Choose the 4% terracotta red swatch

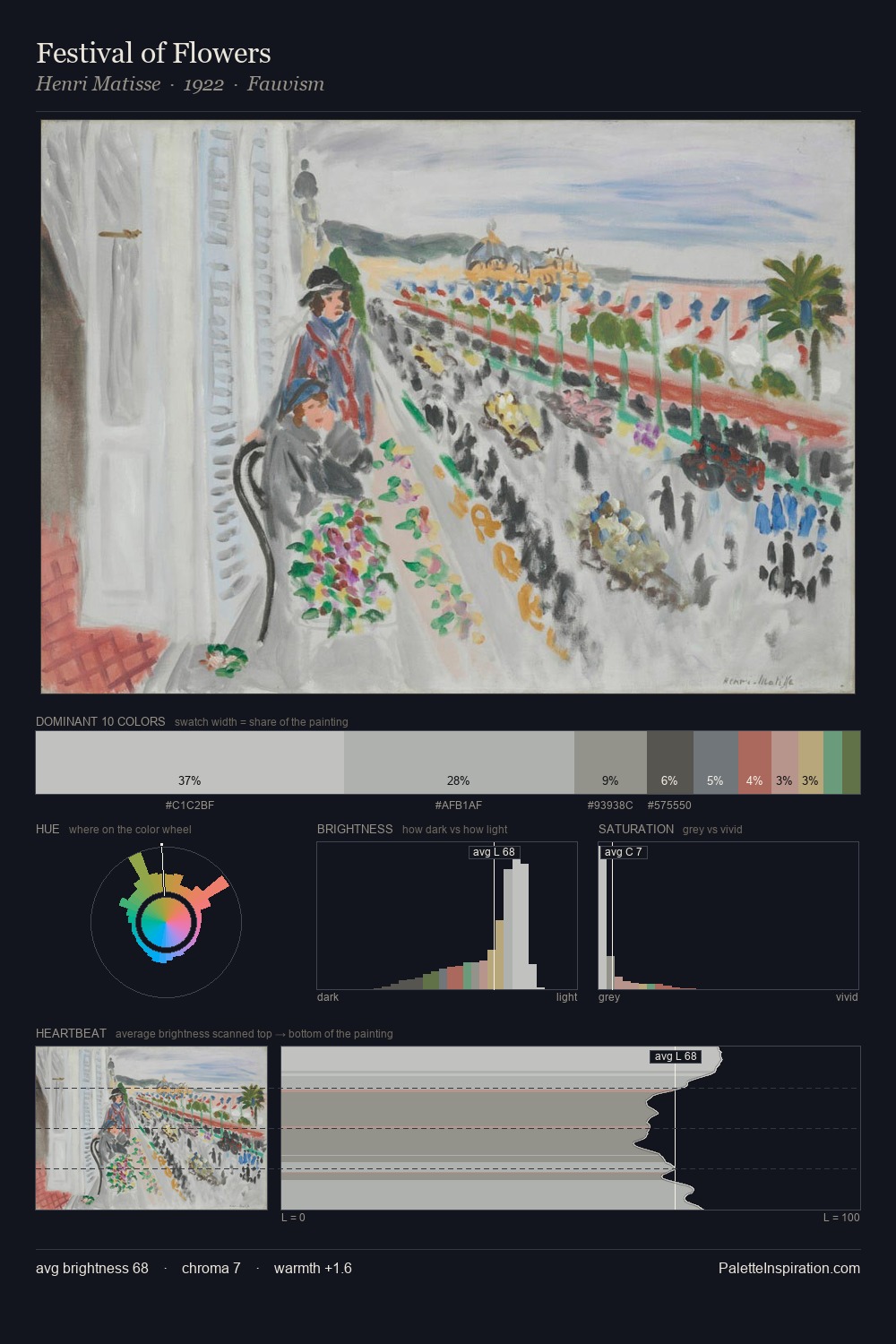pos(755,762)
